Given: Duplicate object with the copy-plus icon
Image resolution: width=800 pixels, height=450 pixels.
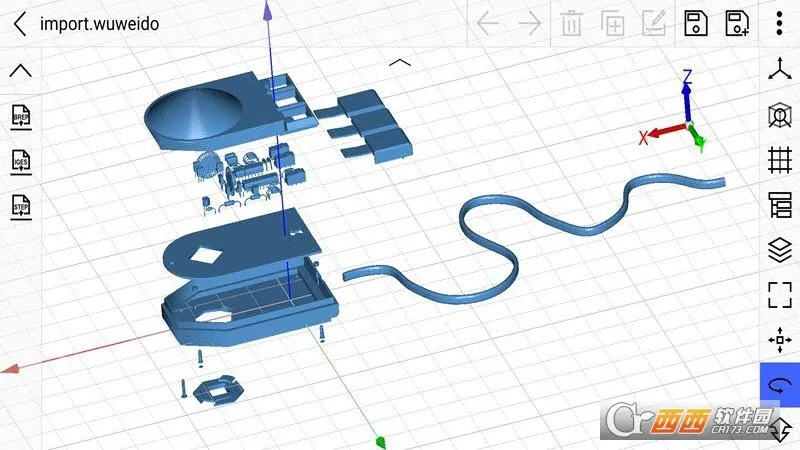Looking at the screenshot, I should click(613, 23).
